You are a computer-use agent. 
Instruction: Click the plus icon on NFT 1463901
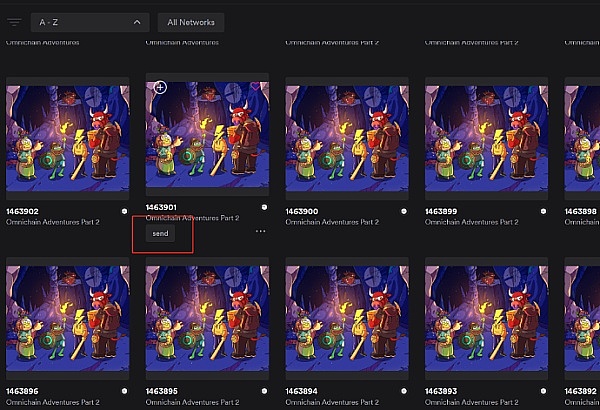[x=160, y=88]
